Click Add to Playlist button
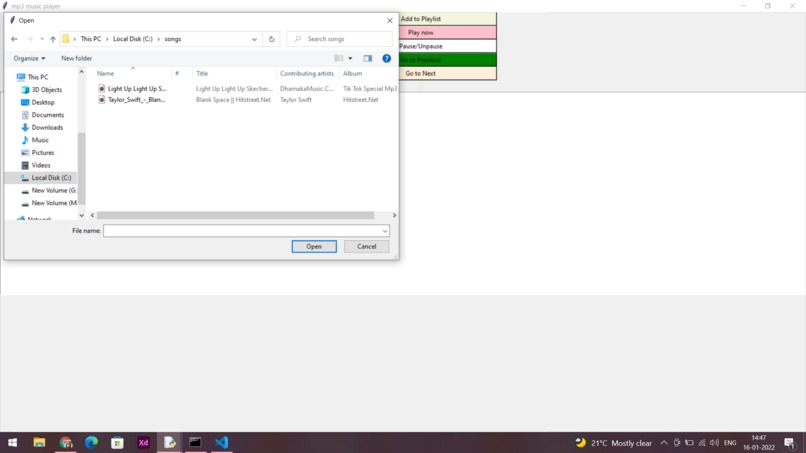The height and width of the screenshot is (453, 806). pos(447,19)
